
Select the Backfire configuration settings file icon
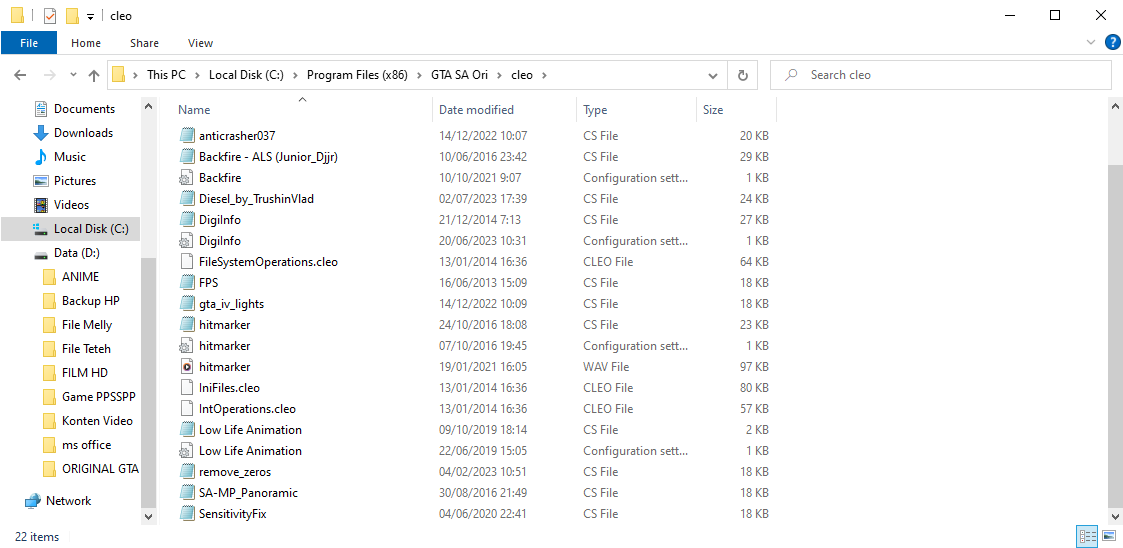(186, 178)
